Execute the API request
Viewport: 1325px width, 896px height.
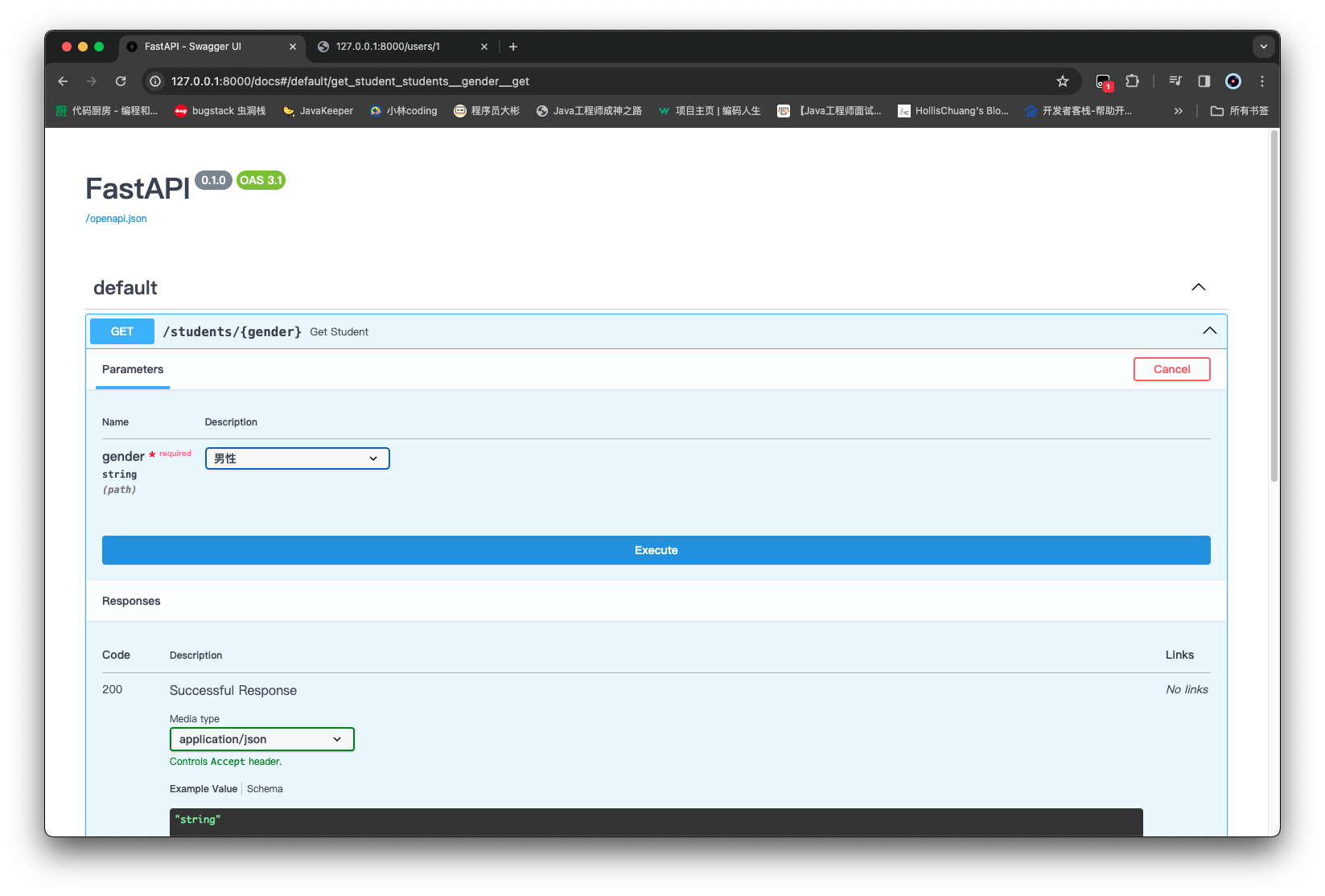point(656,550)
